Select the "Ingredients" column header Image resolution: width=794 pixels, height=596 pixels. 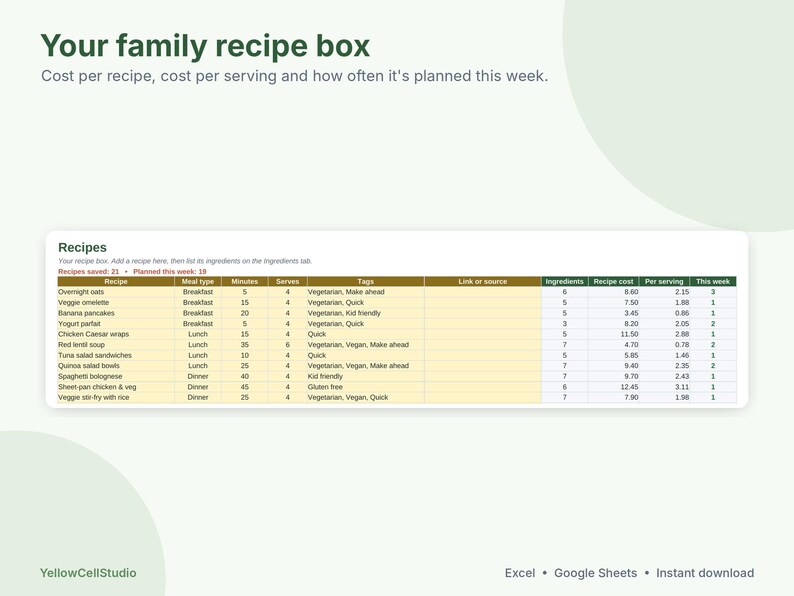click(565, 282)
